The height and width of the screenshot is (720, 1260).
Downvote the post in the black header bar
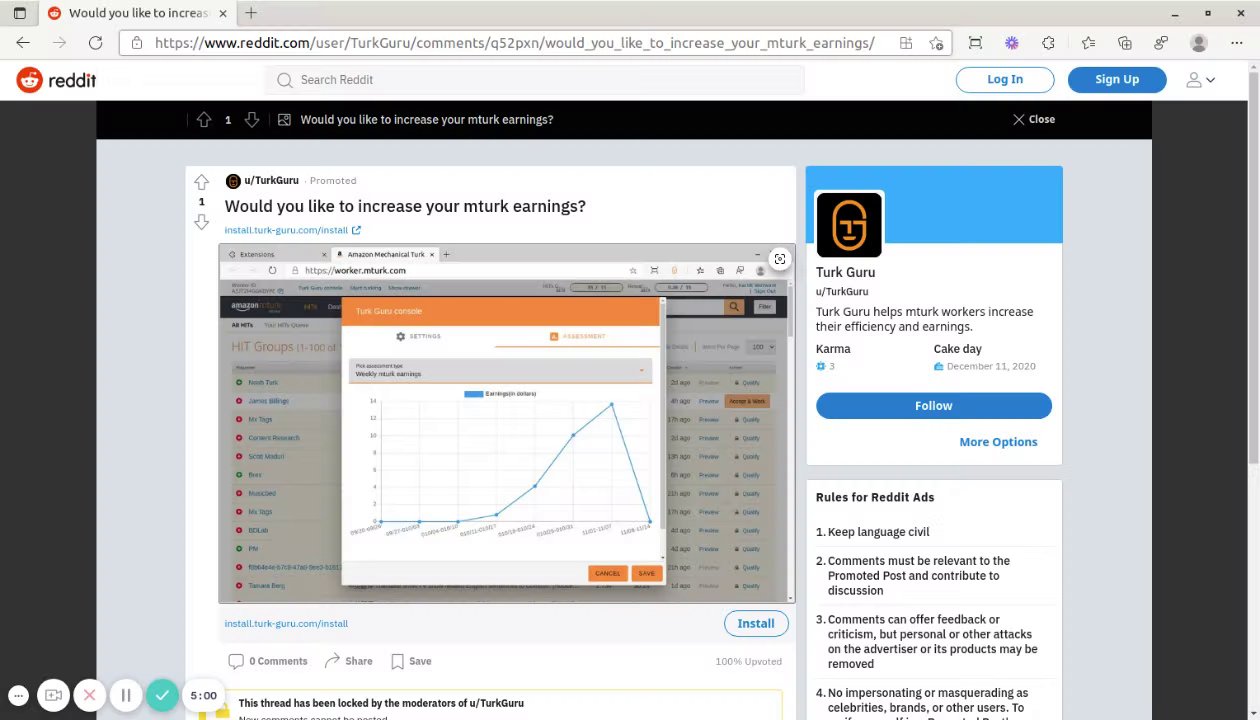(x=252, y=119)
